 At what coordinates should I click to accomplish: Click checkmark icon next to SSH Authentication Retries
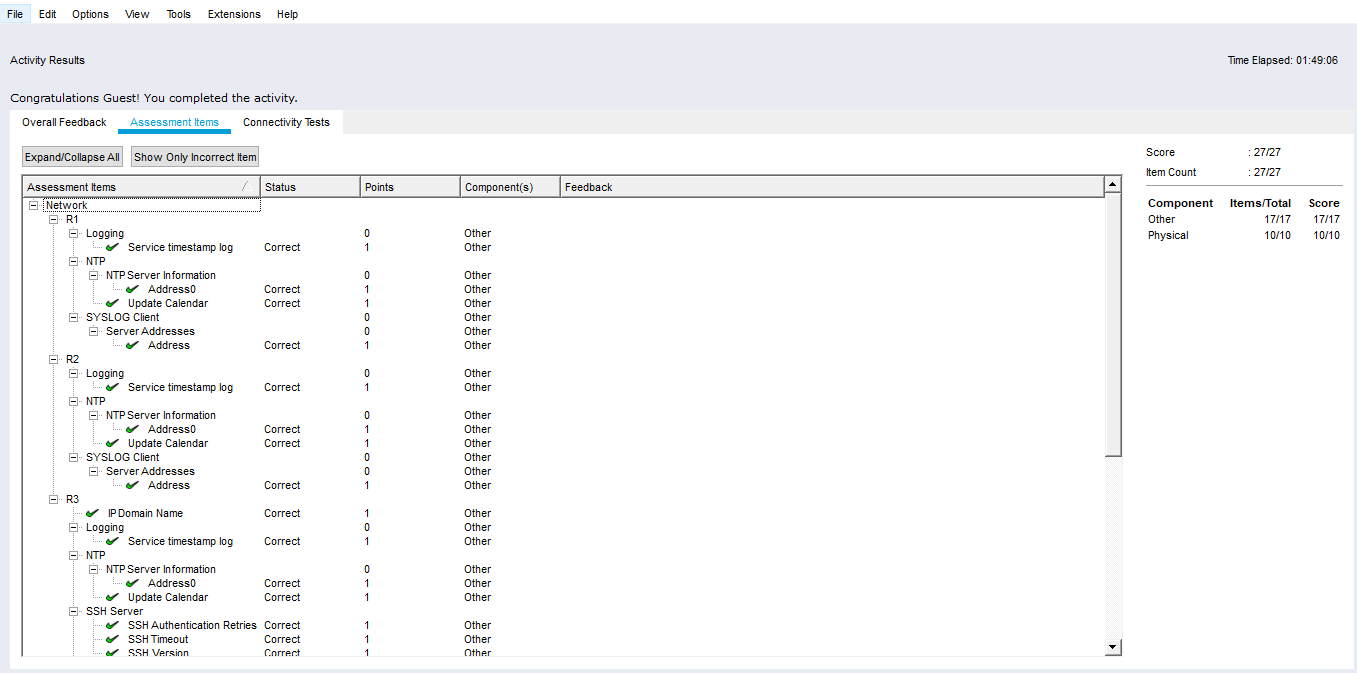click(112, 625)
